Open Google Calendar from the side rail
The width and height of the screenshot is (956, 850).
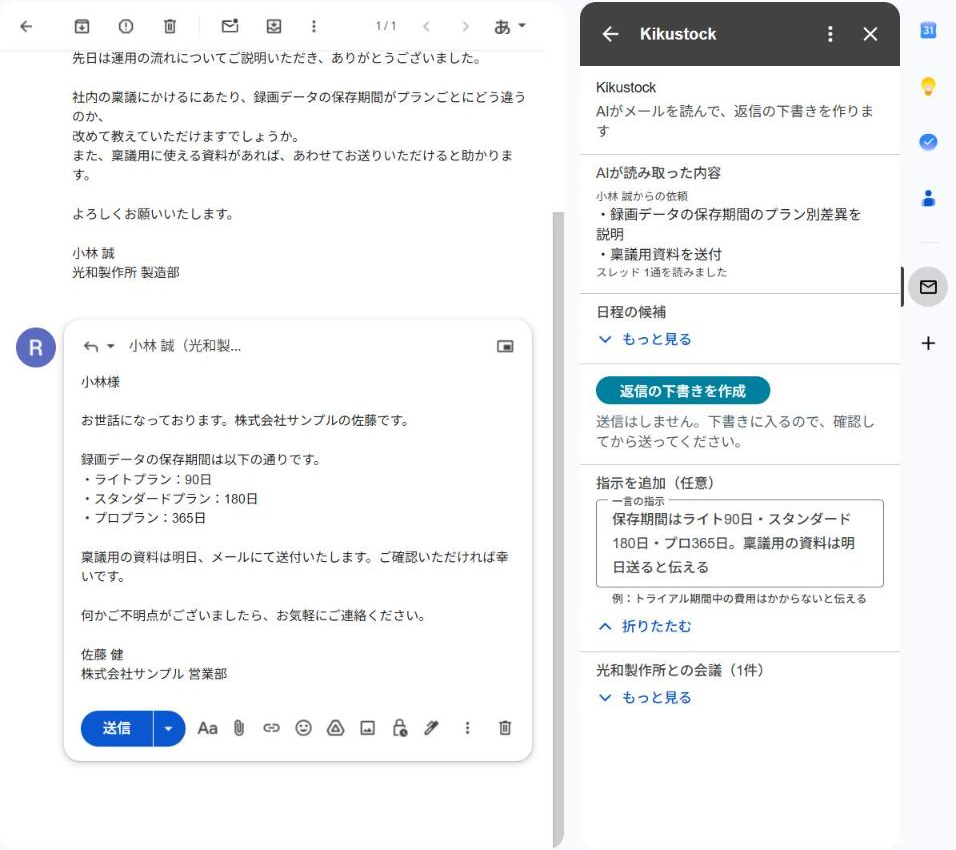pos(928,29)
